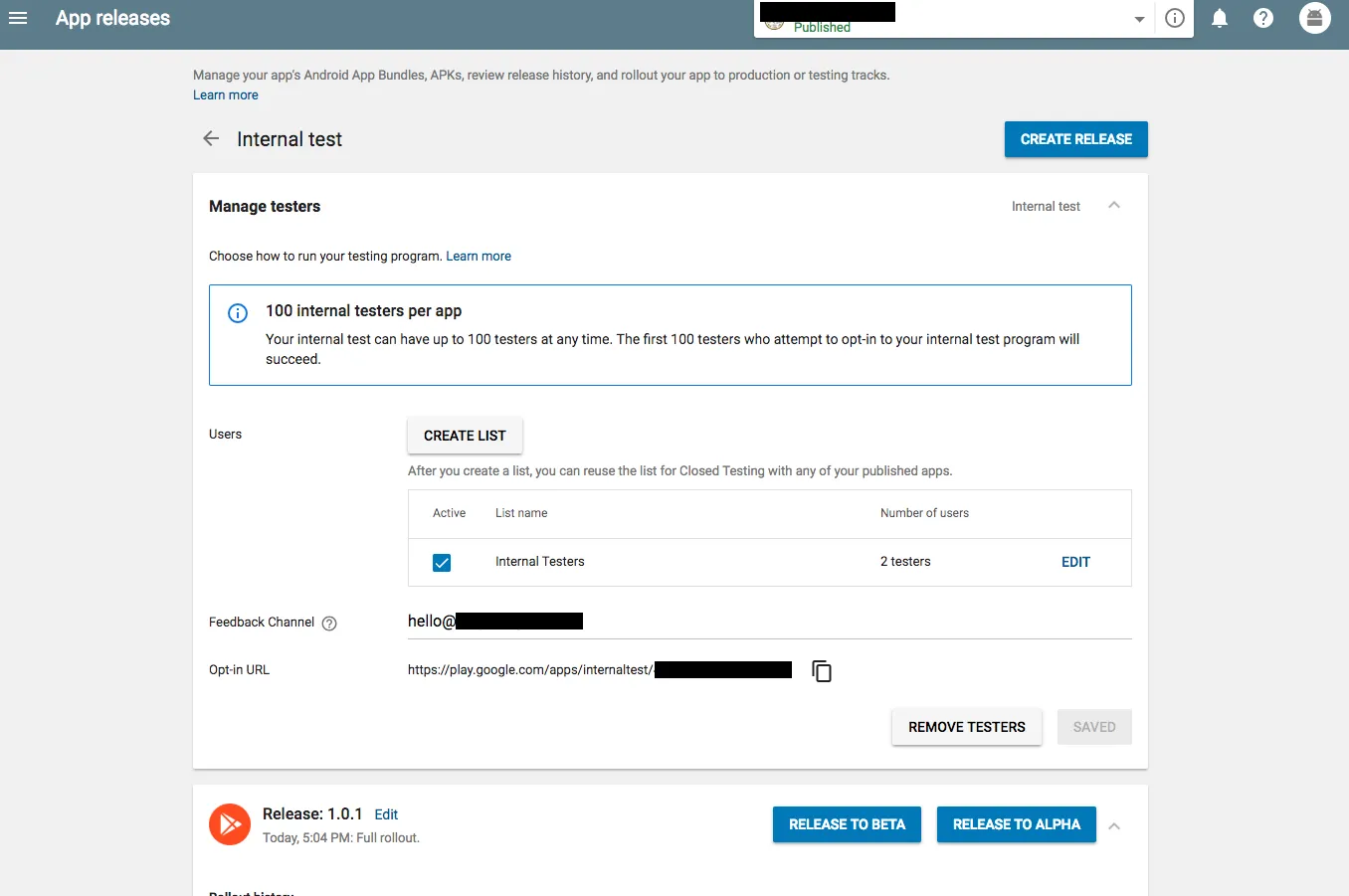Screen dimensions: 1349x896
Task: Open Learn more link under page description
Action: point(226,95)
